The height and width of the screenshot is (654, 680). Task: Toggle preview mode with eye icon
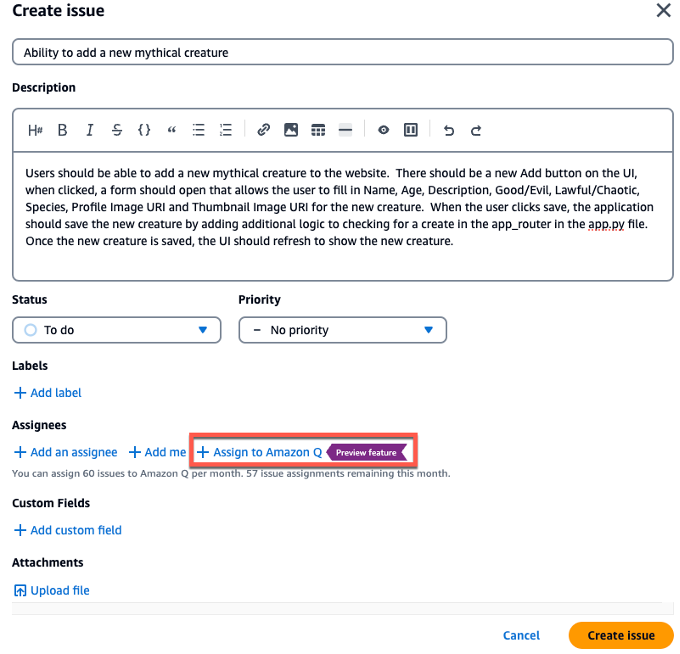coord(383,130)
